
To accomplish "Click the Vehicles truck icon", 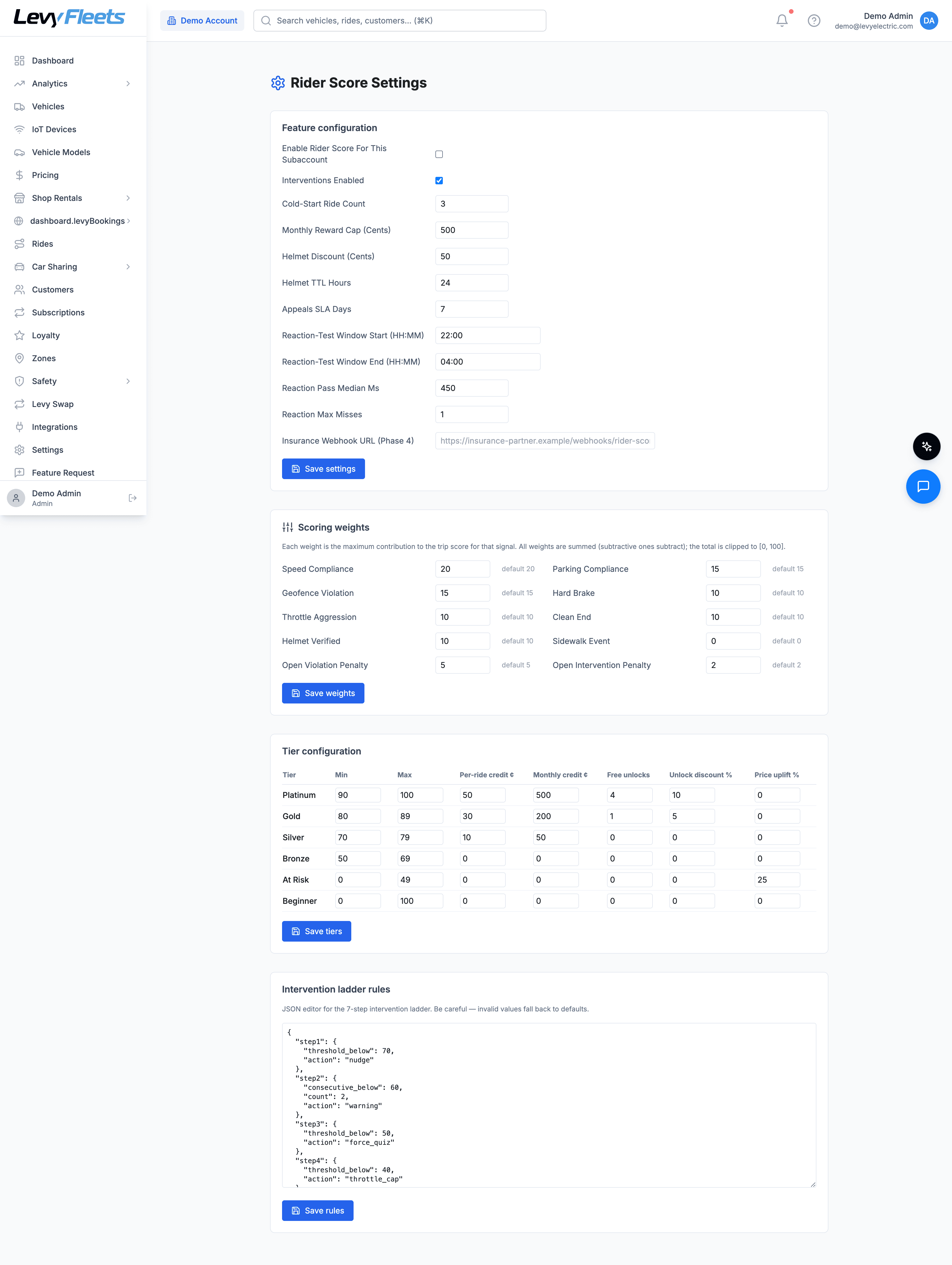I will tap(19, 106).
